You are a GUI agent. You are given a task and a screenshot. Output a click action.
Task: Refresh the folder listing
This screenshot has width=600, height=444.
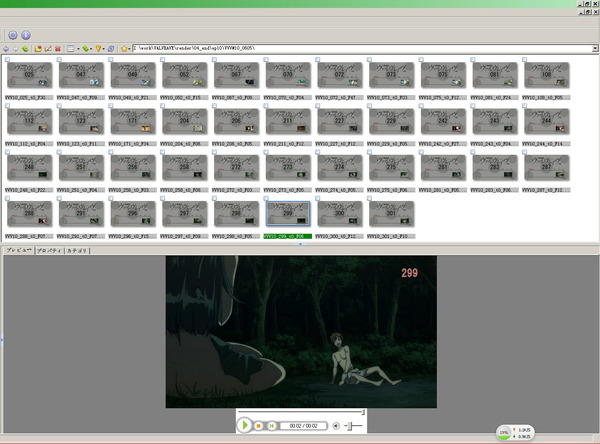[x=111, y=49]
